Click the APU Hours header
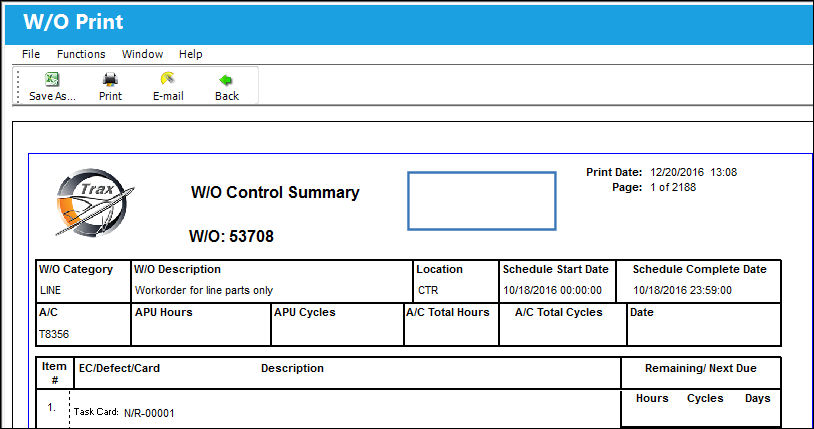 click(164, 313)
